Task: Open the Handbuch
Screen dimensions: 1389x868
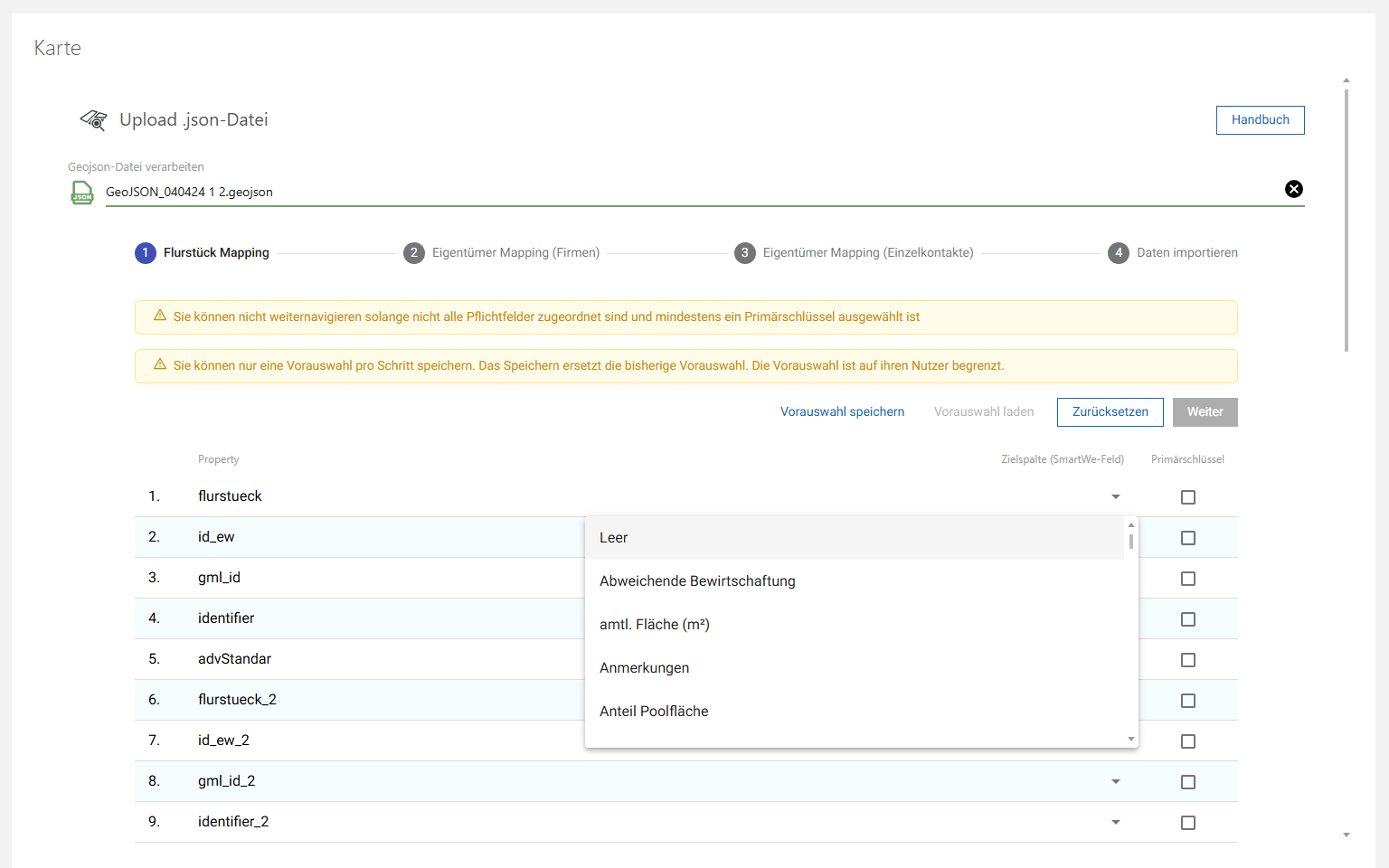Action: click(x=1260, y=119)
